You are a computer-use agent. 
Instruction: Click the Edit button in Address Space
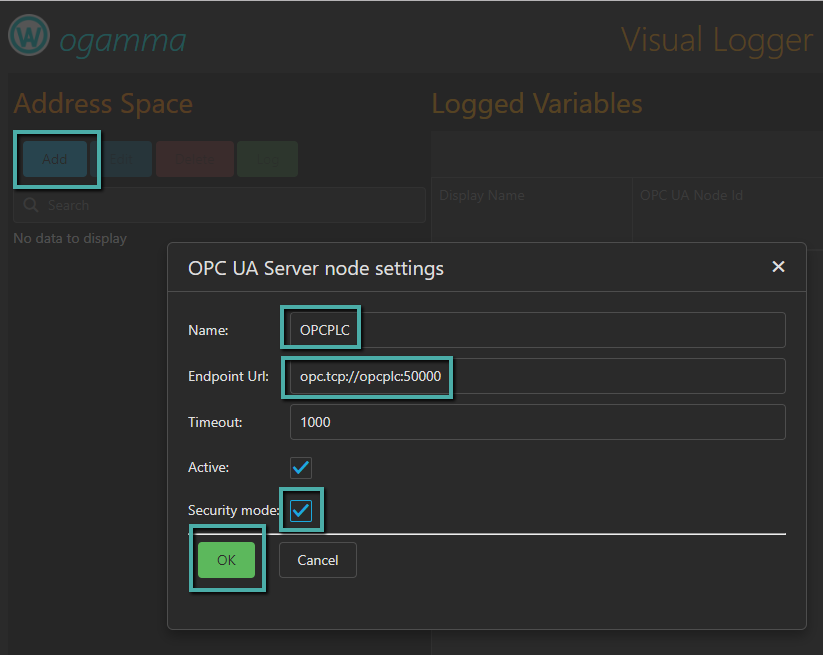click(121, 159)
